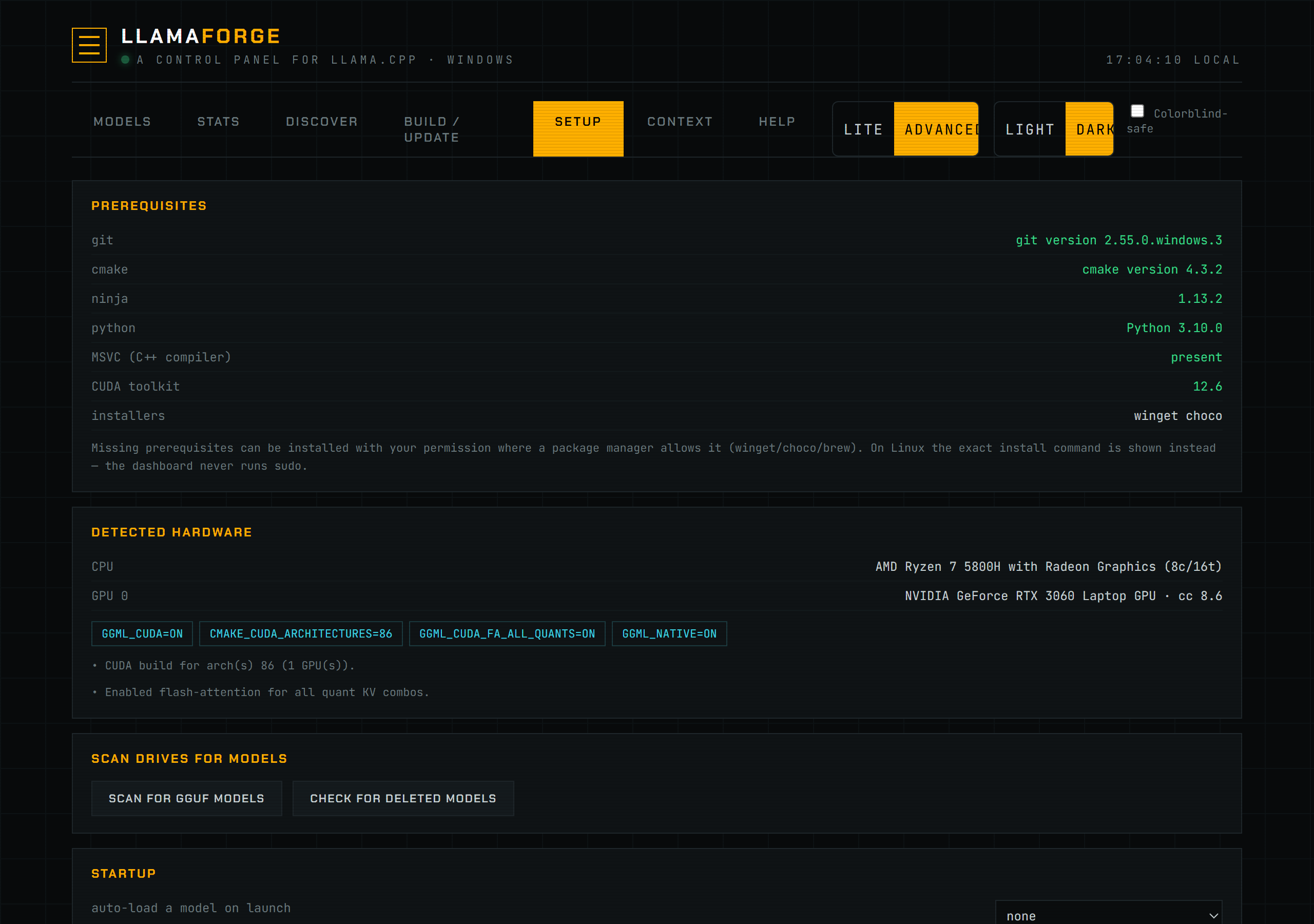Viewport: 1314px width, 924px height.
Task: Click 'auto-load a model on launch' label
Action: (x=191, y=908)
